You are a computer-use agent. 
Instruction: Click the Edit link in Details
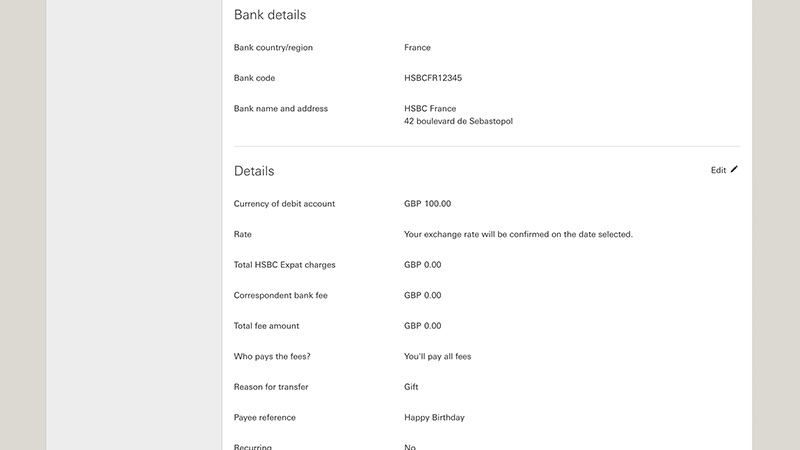coord(718,170)
